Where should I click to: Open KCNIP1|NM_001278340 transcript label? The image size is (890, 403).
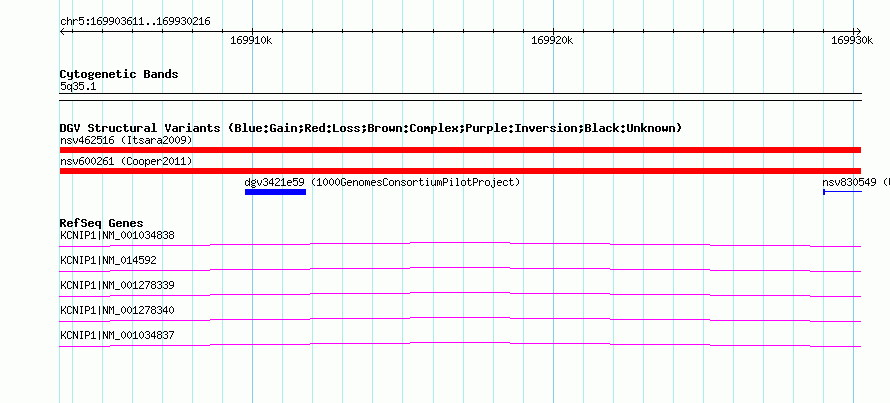pos(117,310)
